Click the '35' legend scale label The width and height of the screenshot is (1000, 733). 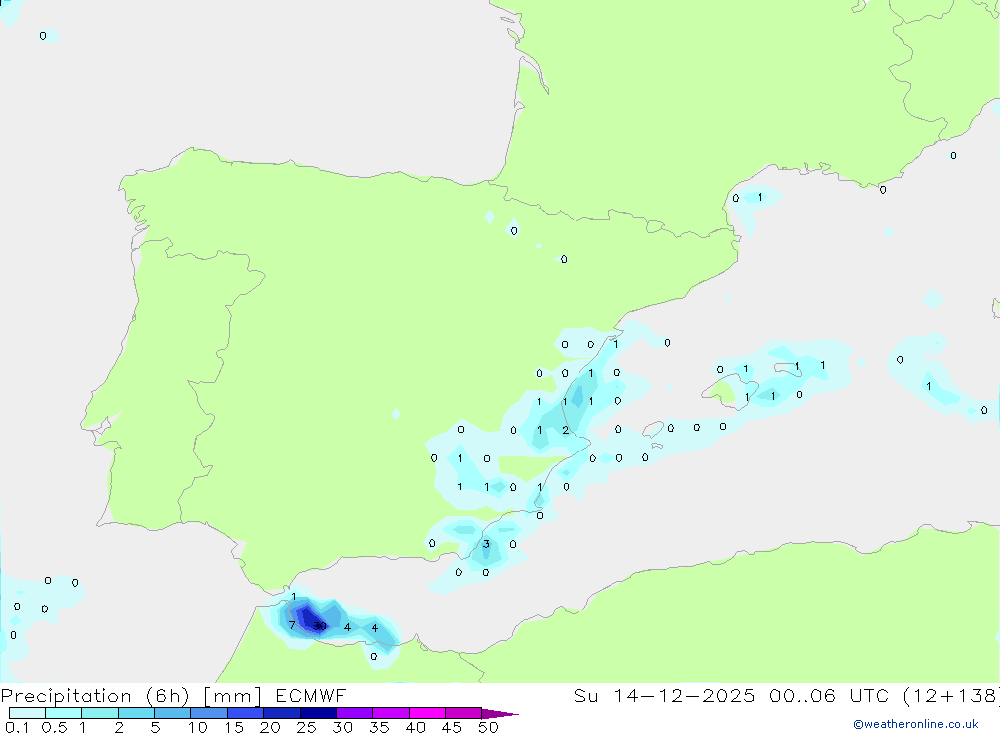[x=379, y=727]
